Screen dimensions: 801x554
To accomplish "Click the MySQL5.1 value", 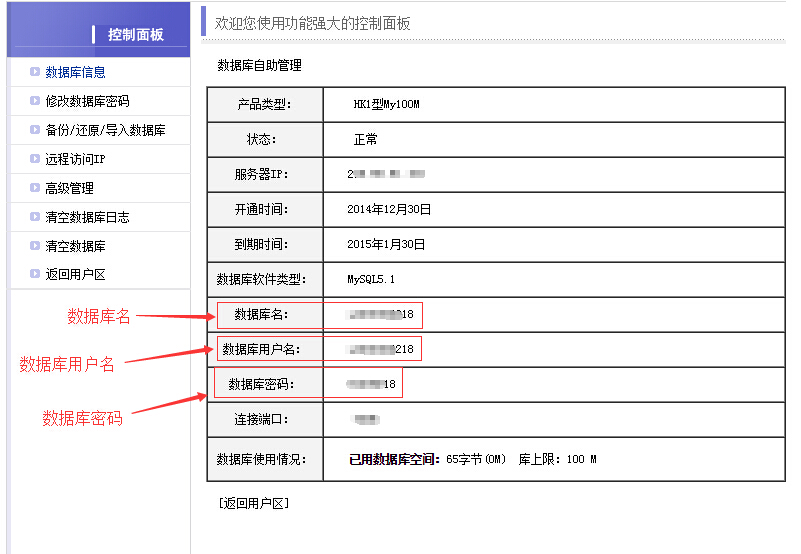I will (371, 280).
